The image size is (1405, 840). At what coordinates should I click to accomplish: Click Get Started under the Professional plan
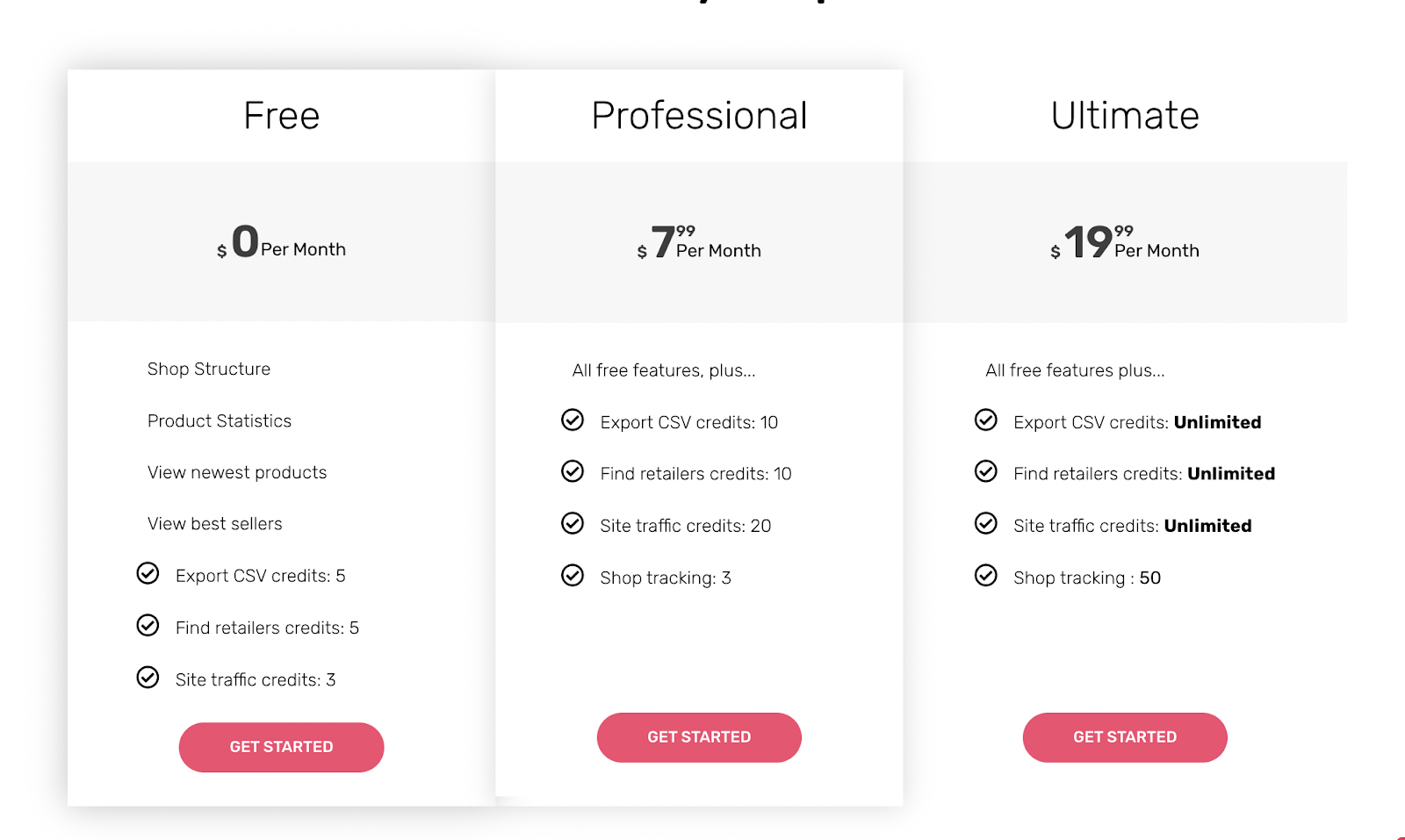[x=699, y=737]
